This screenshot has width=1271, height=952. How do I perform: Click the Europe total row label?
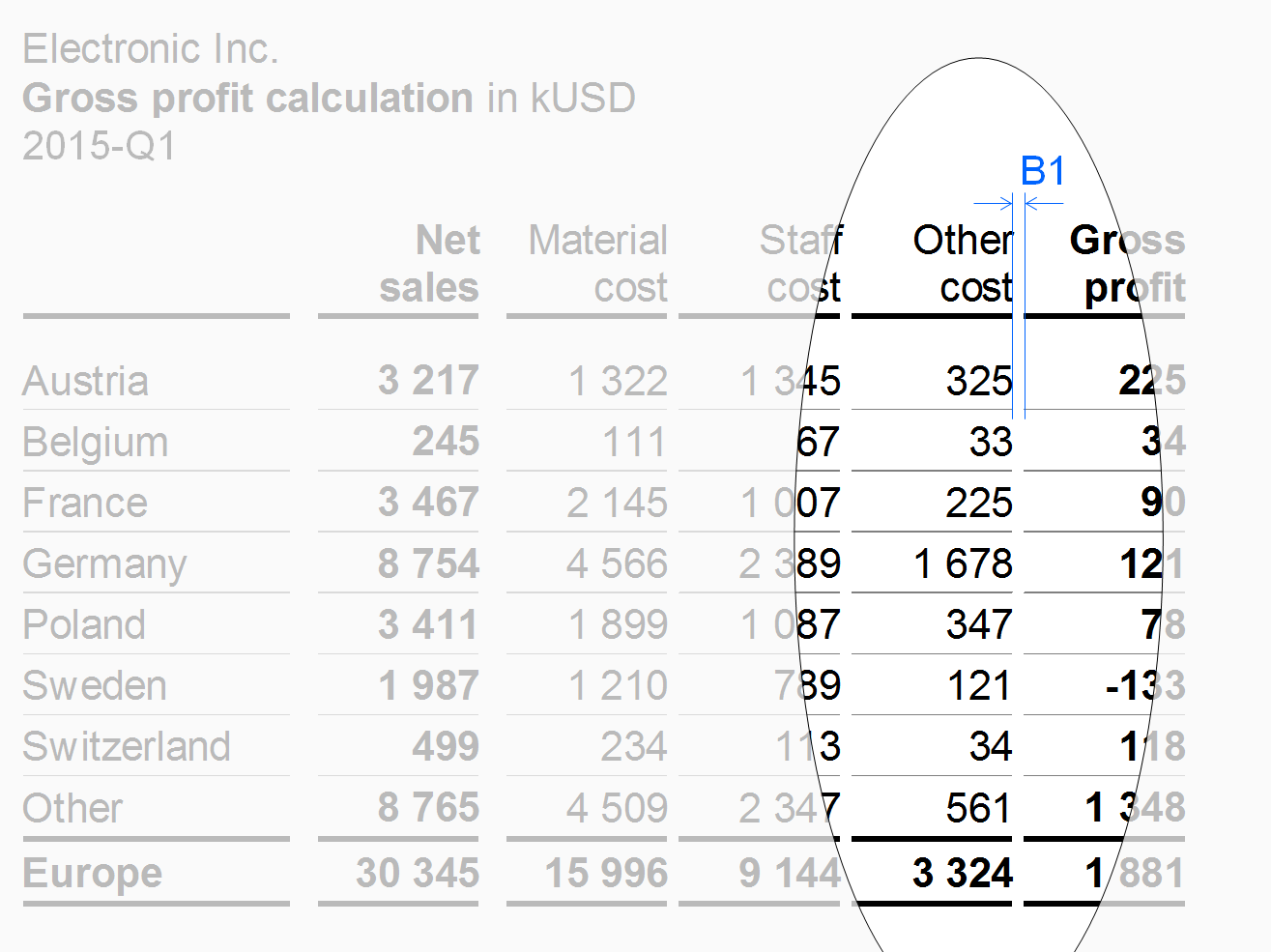point(93,874)
